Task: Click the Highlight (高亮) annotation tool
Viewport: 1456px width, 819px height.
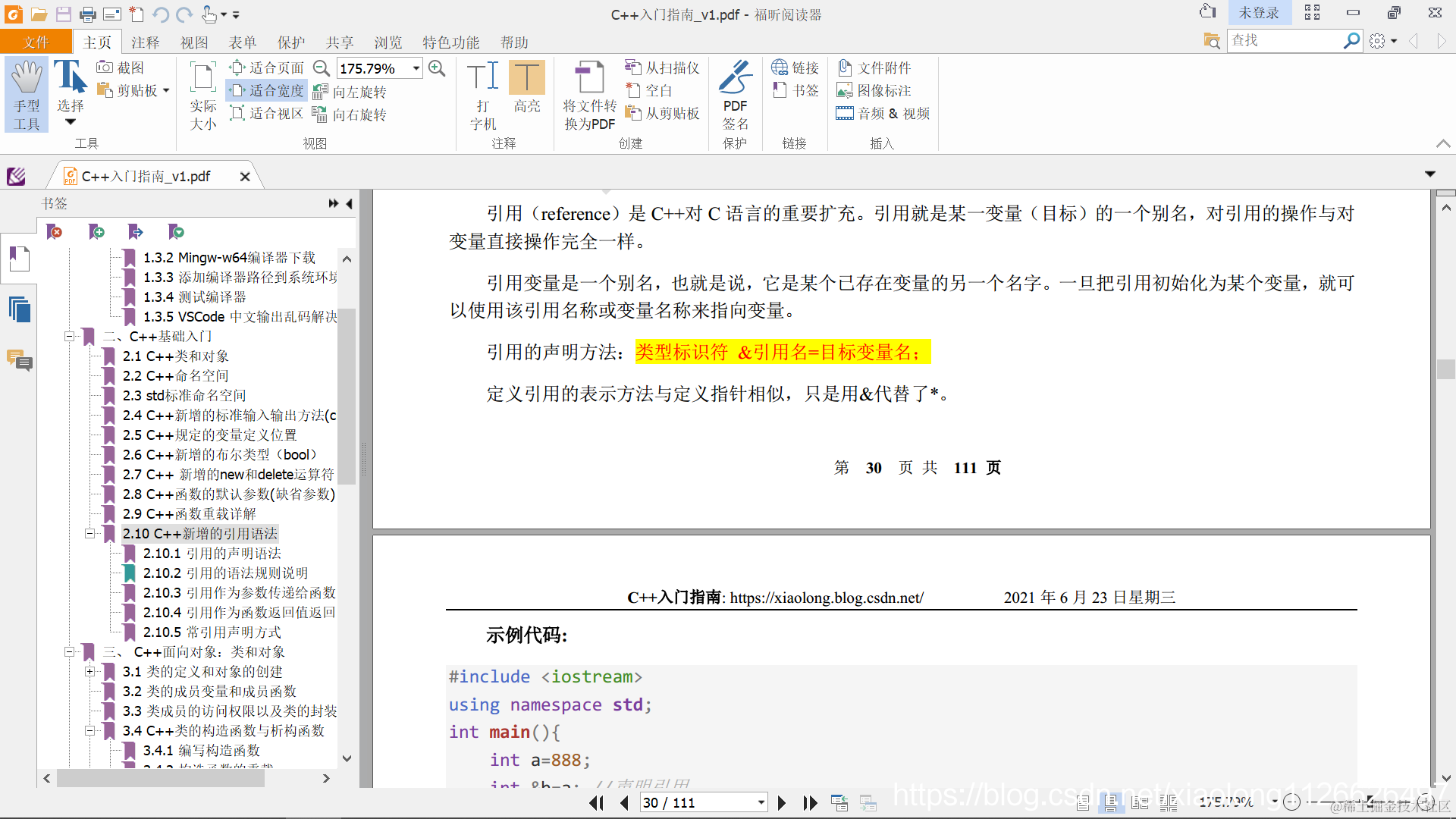Action: click(526, 86)
